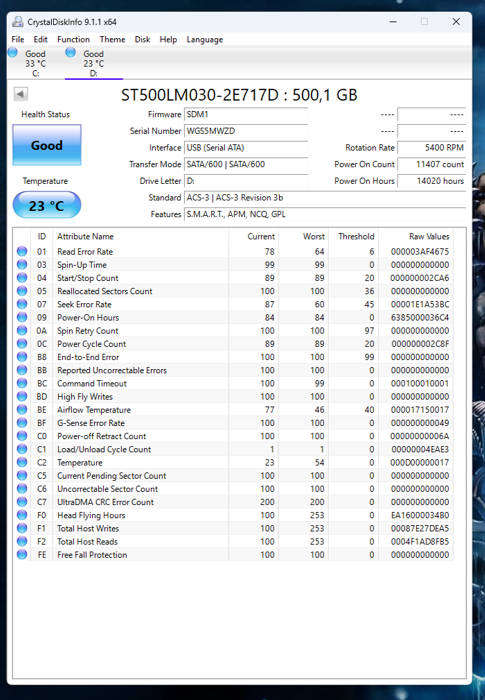
Task: Click status icon for Total Host Reads
Action: 21,541
